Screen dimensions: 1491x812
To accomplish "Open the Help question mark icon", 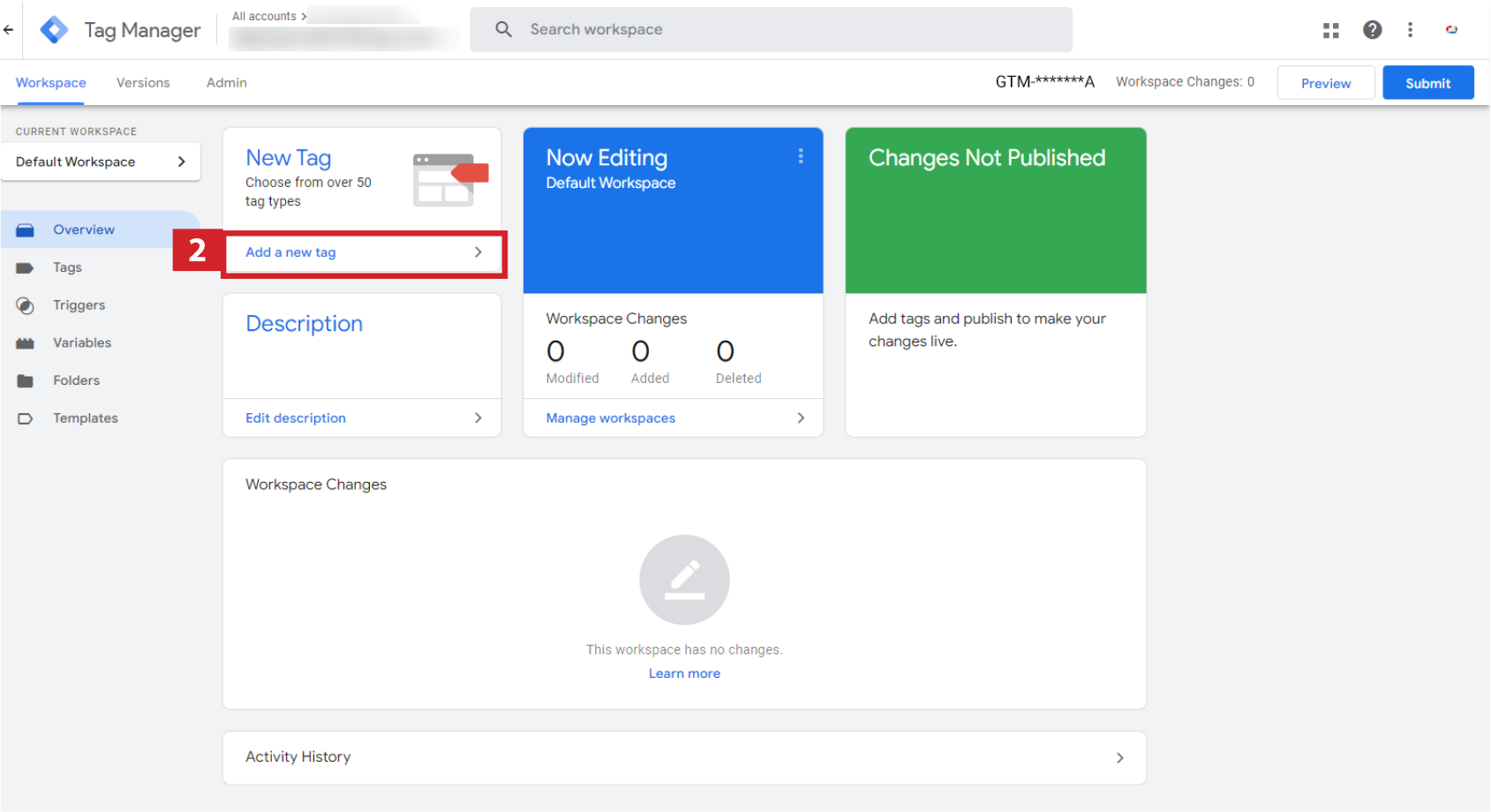I will tap(1372, 30).
